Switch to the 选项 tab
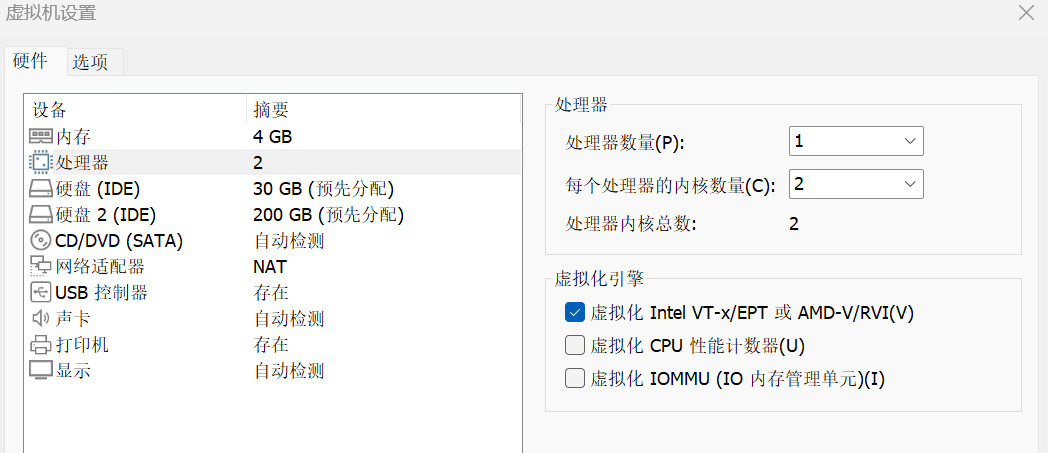1048x453 pixels. (x=90, y=62)
